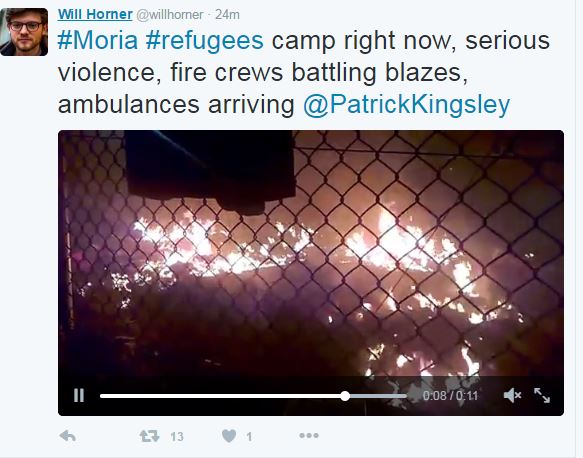Expand the video to fullscreen
The image size is (583, 458).
[542, 395]
